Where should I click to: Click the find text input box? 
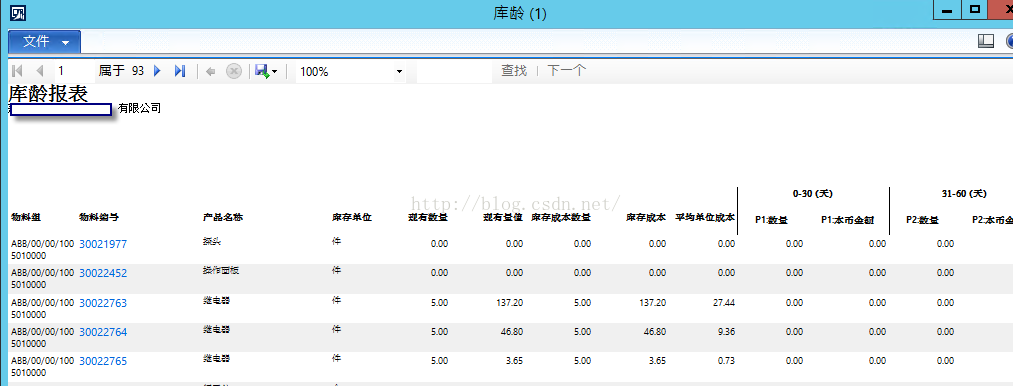[454, 72]
